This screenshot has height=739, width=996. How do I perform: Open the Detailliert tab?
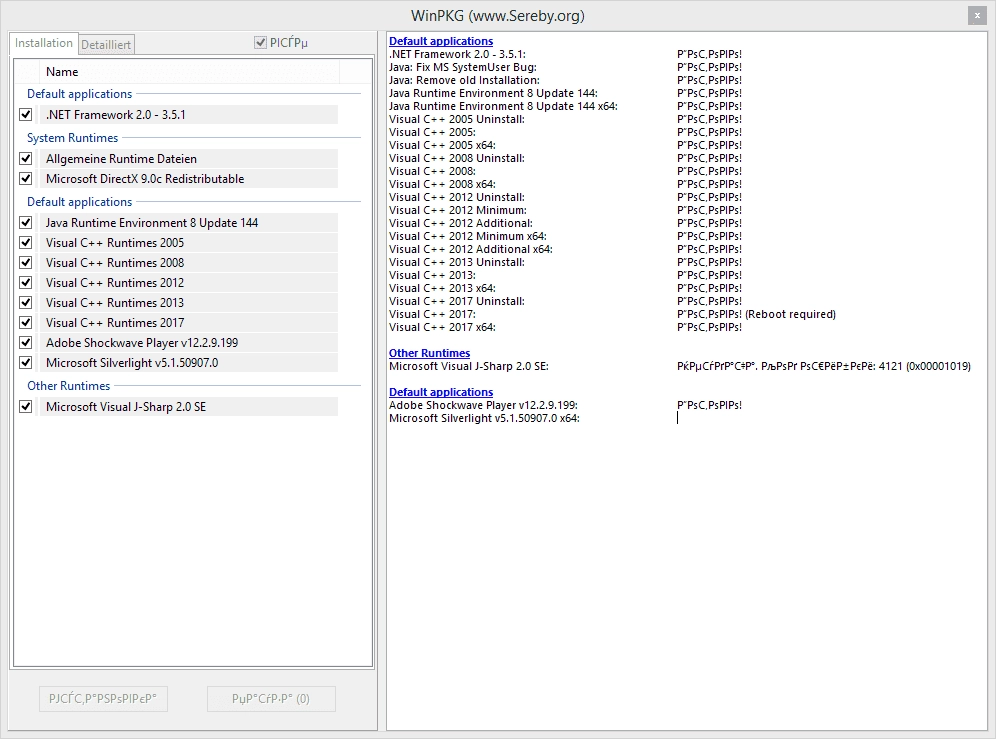point(107,44)
